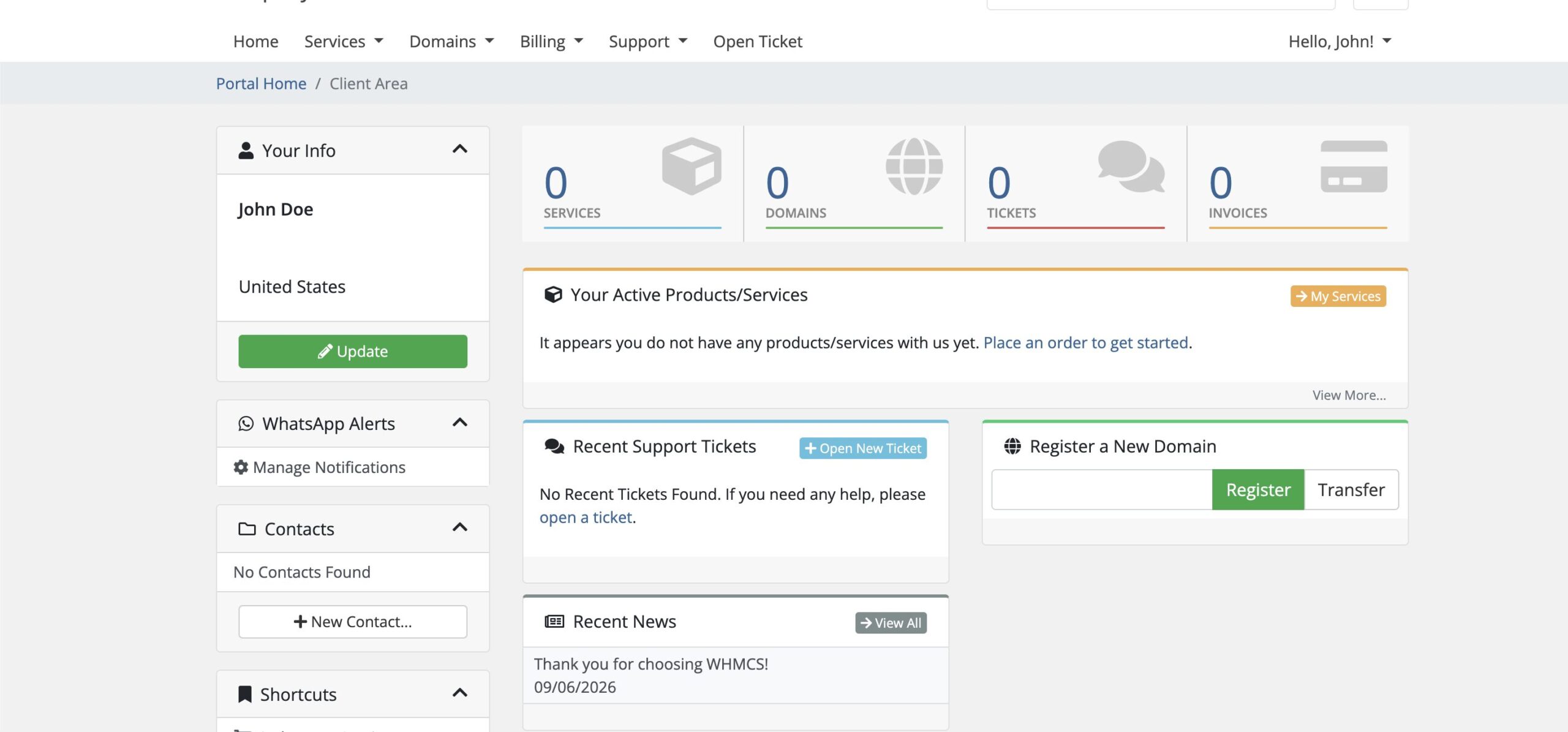Click the 09/06/2026 news date
Screen dimensions: 1568x732
coord(575,687)
